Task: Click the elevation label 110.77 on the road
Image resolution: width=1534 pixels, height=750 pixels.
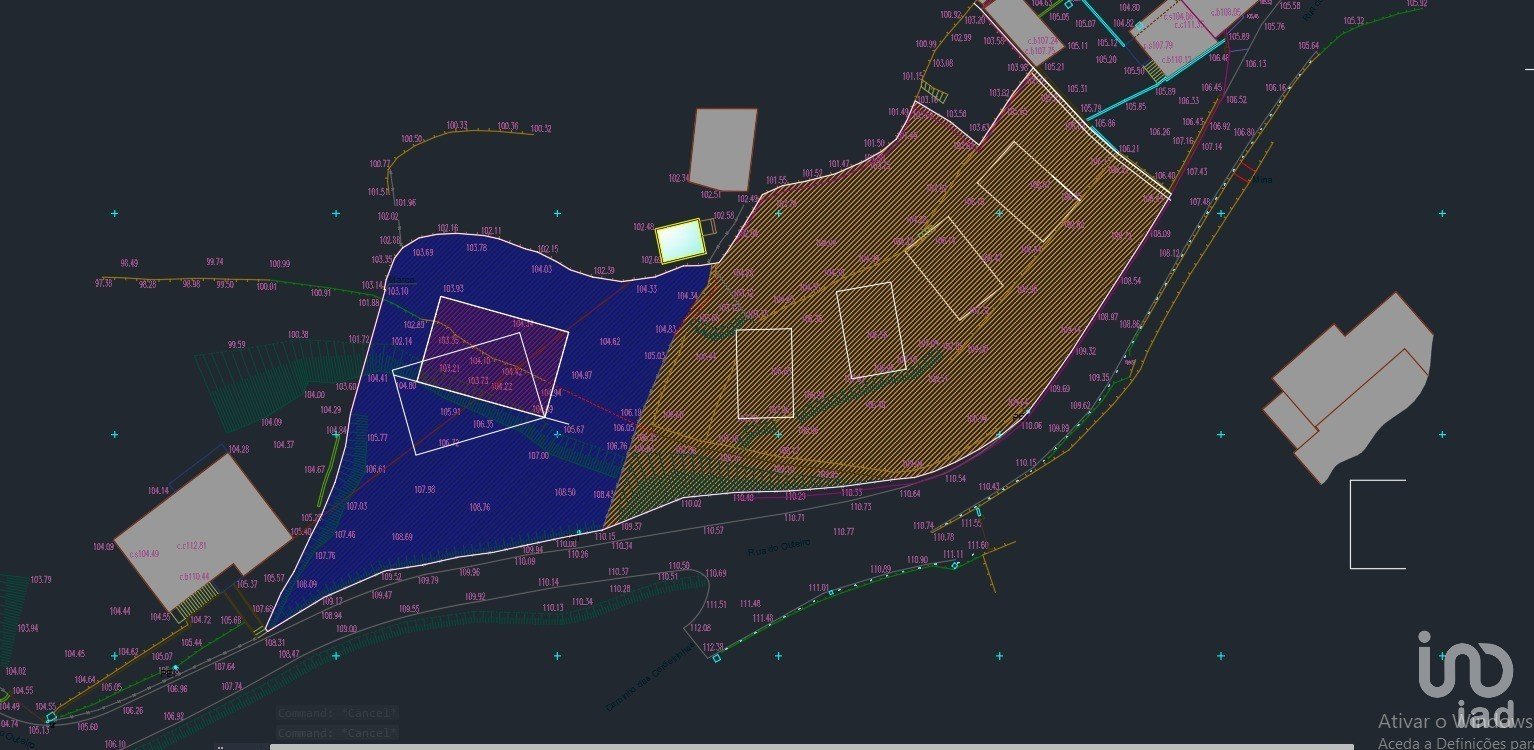Action: [x=843, y=532]
